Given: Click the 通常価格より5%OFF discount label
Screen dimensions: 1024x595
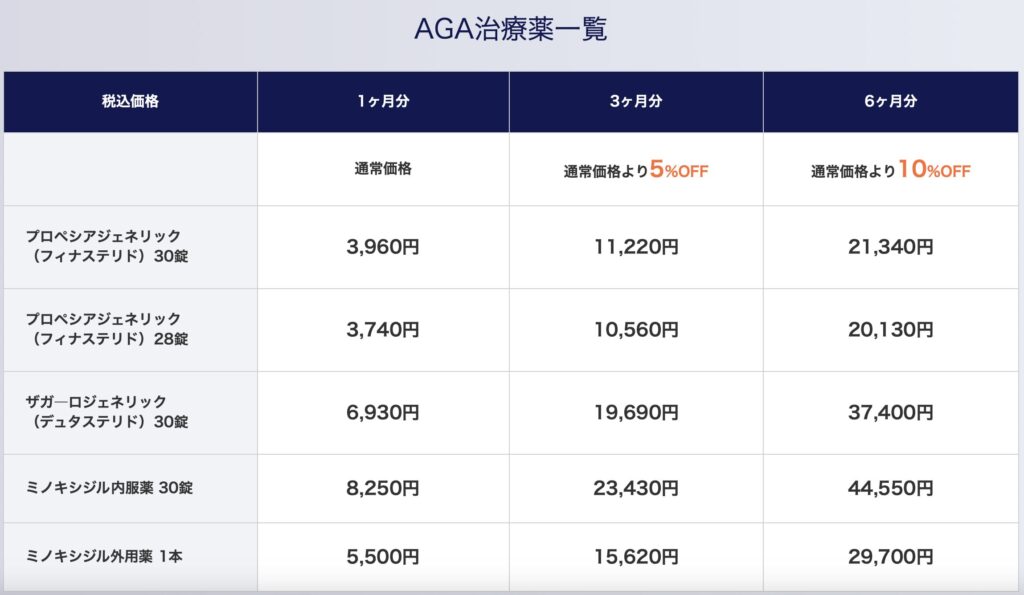Looking at the screenshot, I should click(636, 170).
